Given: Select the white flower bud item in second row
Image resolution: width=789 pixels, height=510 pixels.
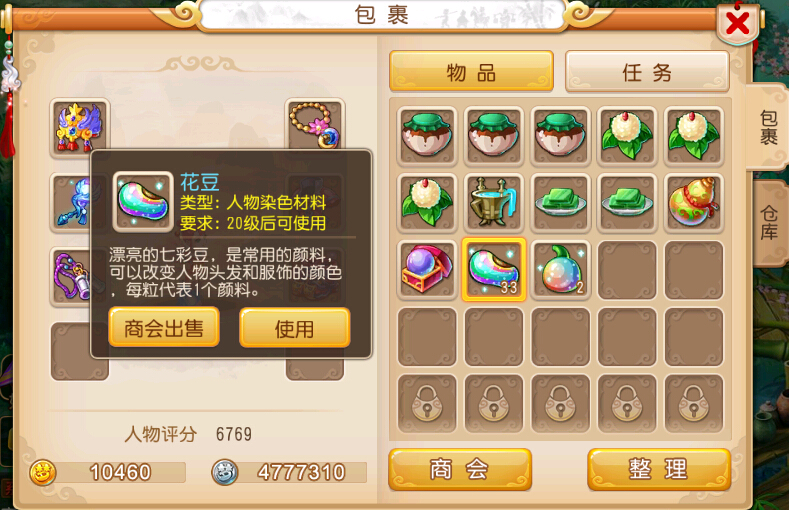Looking at the screenshot, I should 427,203.
